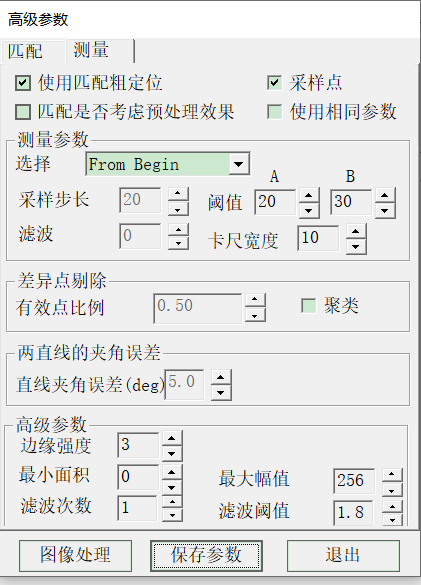Uncheck 使用匹配粗定位 checkbox

(23, 83)
